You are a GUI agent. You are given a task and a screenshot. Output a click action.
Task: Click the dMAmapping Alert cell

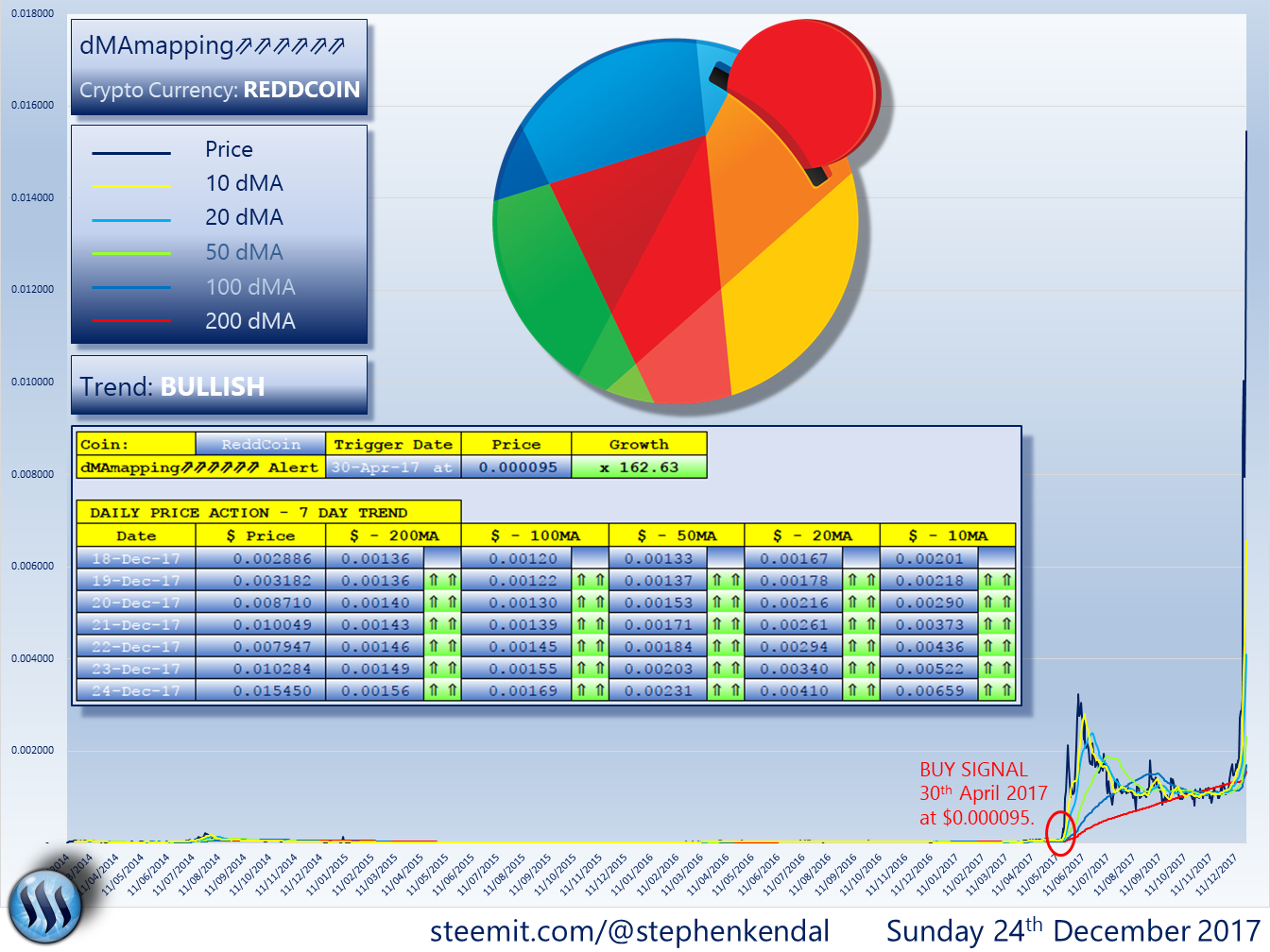[200, 467]
